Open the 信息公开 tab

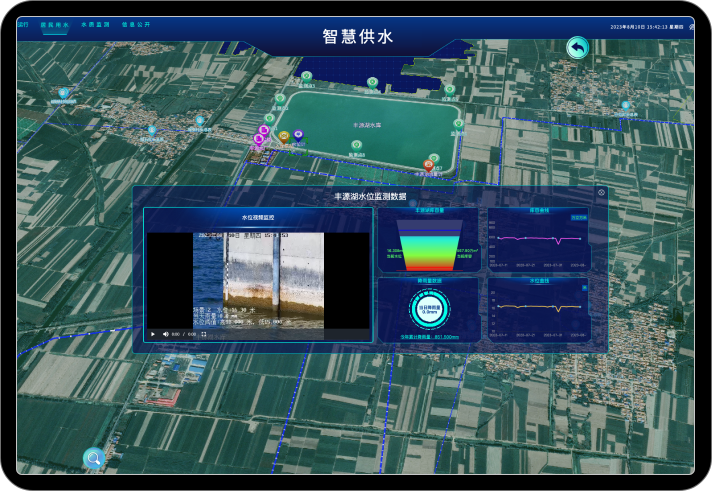tap(135, 23)
